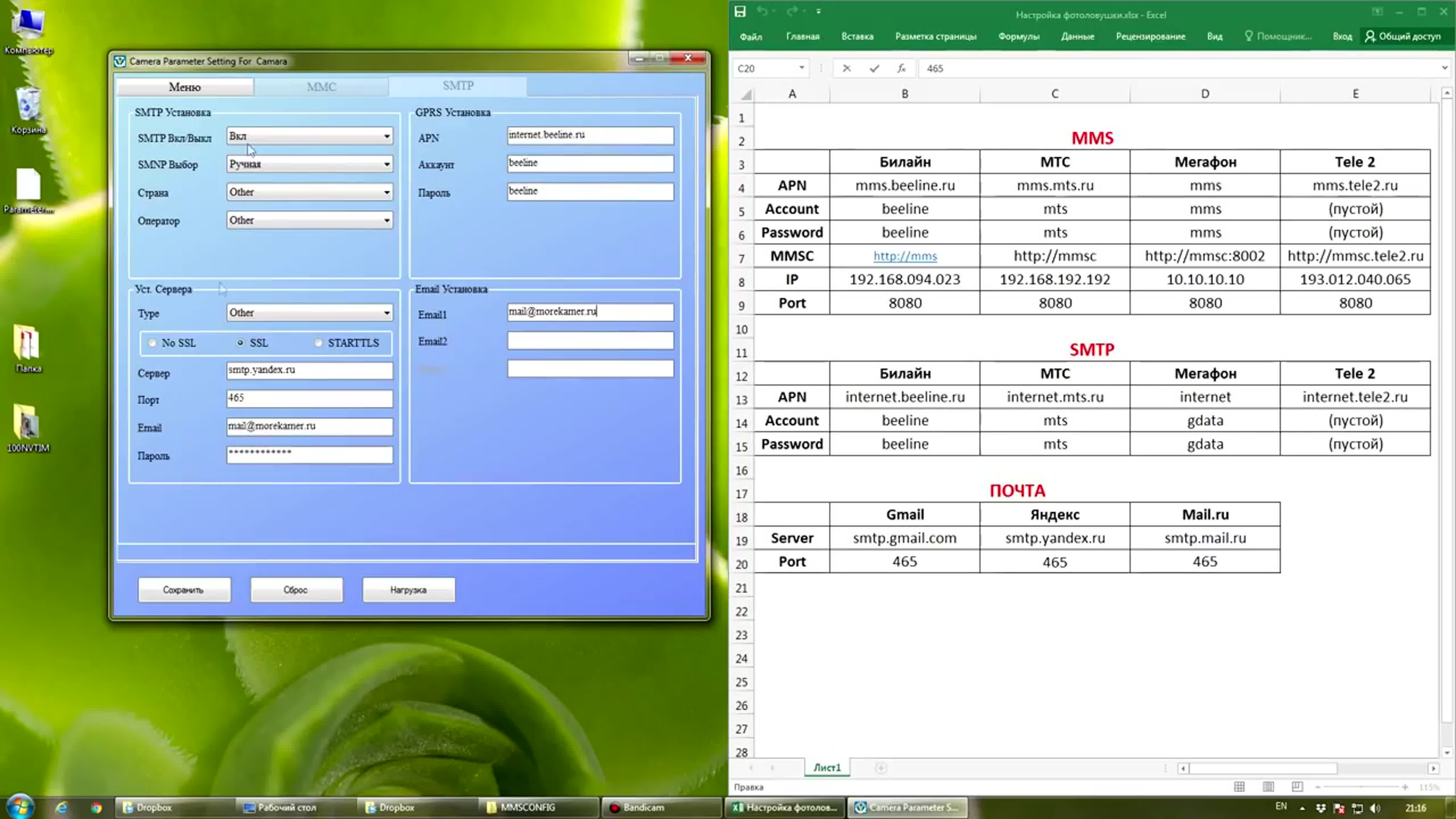Click the add new sheet plus icon
Viewport: 1456px width, 819px height.
click(880, 767)
